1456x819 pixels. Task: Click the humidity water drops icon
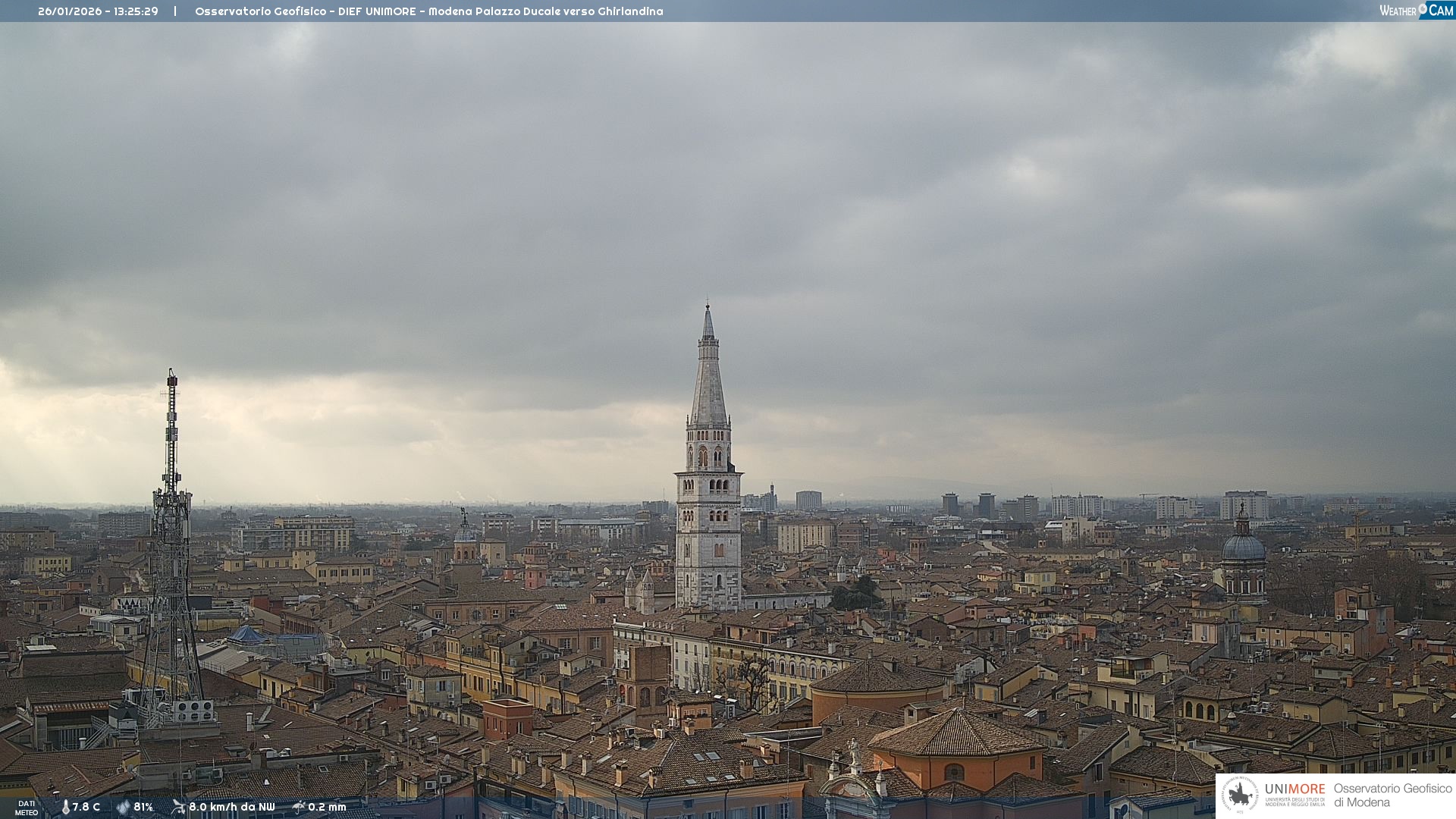point(123,807)
